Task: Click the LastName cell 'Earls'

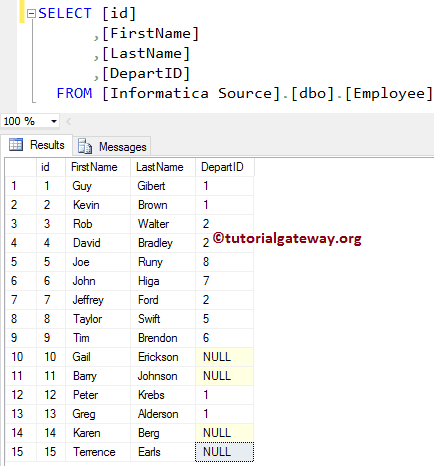Action: (x=163, y=452)
